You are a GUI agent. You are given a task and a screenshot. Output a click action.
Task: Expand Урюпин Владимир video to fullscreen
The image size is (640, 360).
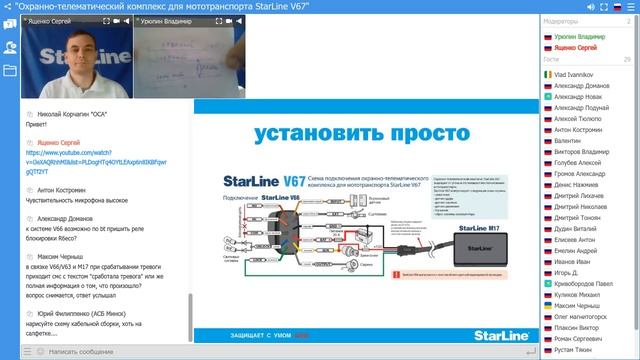219,21
